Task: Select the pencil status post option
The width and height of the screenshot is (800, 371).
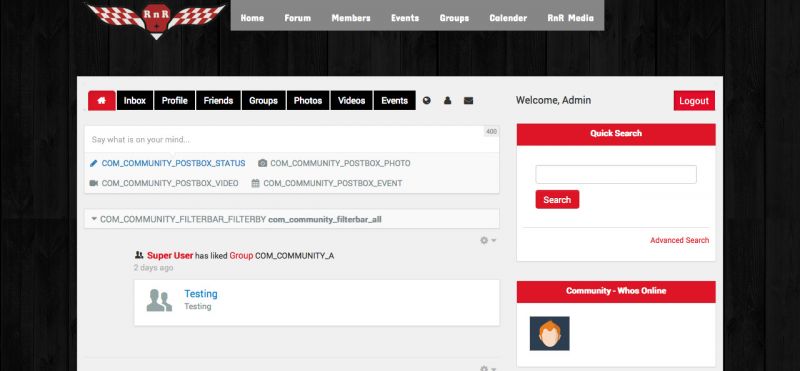Action: pyautogui.click(x=168, y=163)
